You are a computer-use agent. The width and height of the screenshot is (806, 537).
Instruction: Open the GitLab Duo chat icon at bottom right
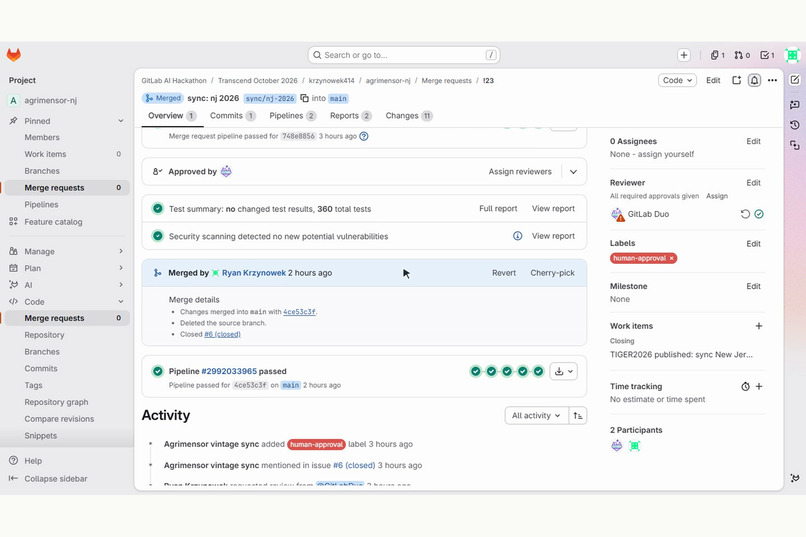(x=795, y=478)
